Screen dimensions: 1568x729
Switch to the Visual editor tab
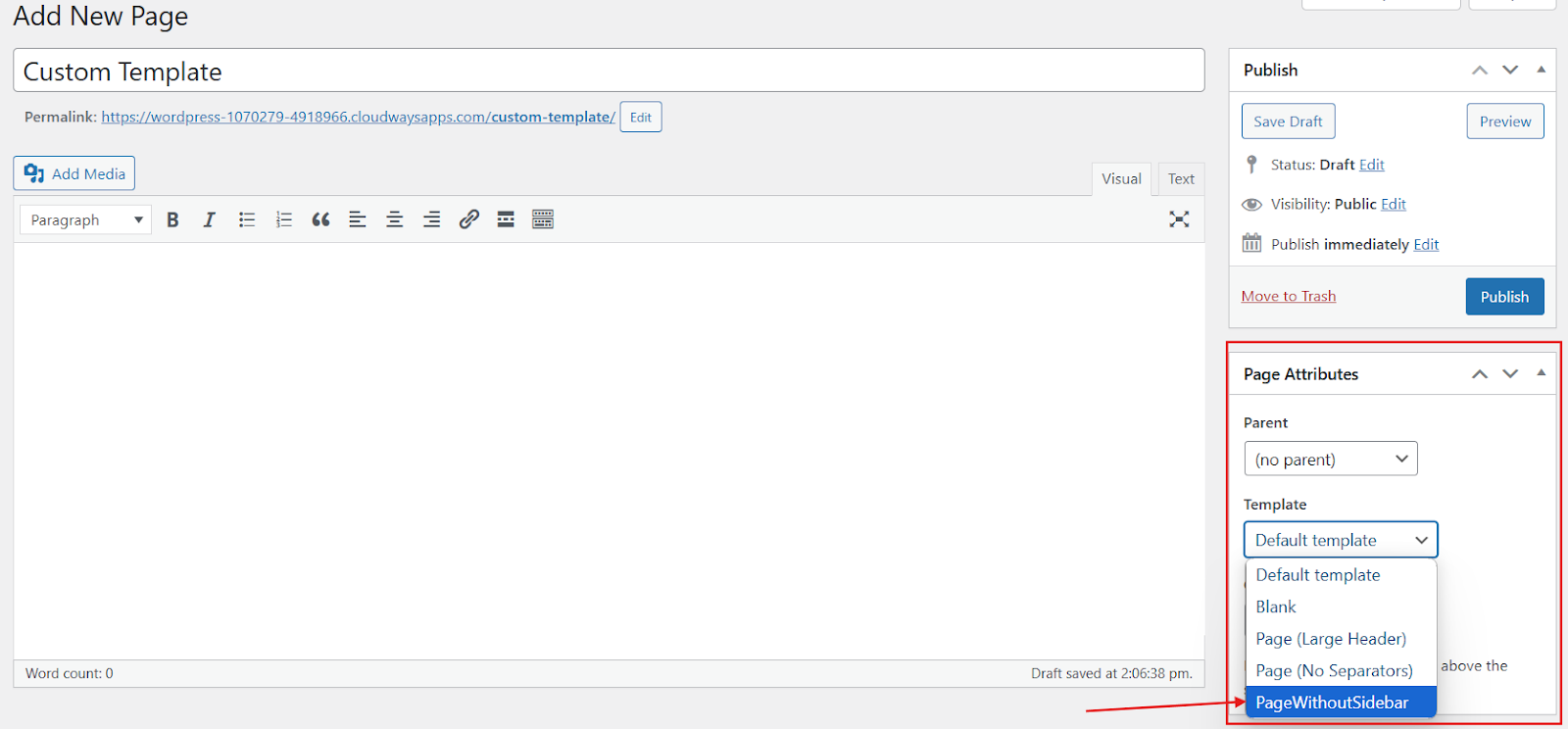pos(1121,179)
